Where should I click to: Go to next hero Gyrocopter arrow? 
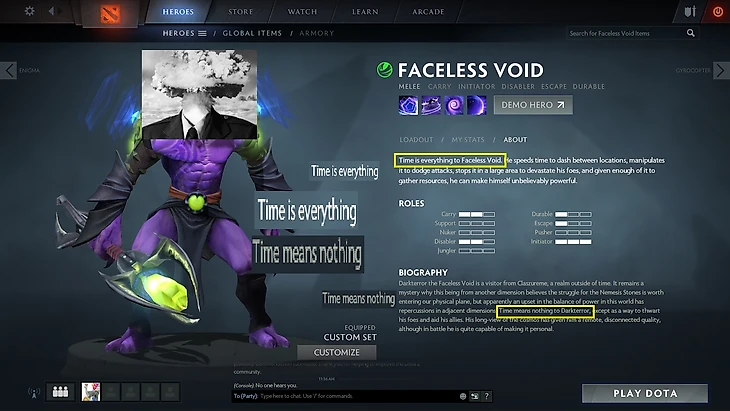[721, 71]
